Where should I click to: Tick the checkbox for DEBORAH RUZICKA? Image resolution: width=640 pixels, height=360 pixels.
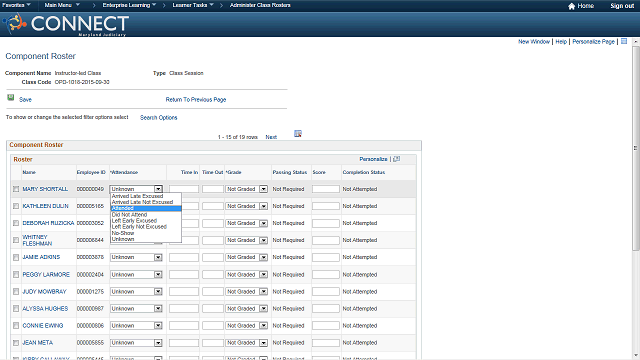(16, 223)
